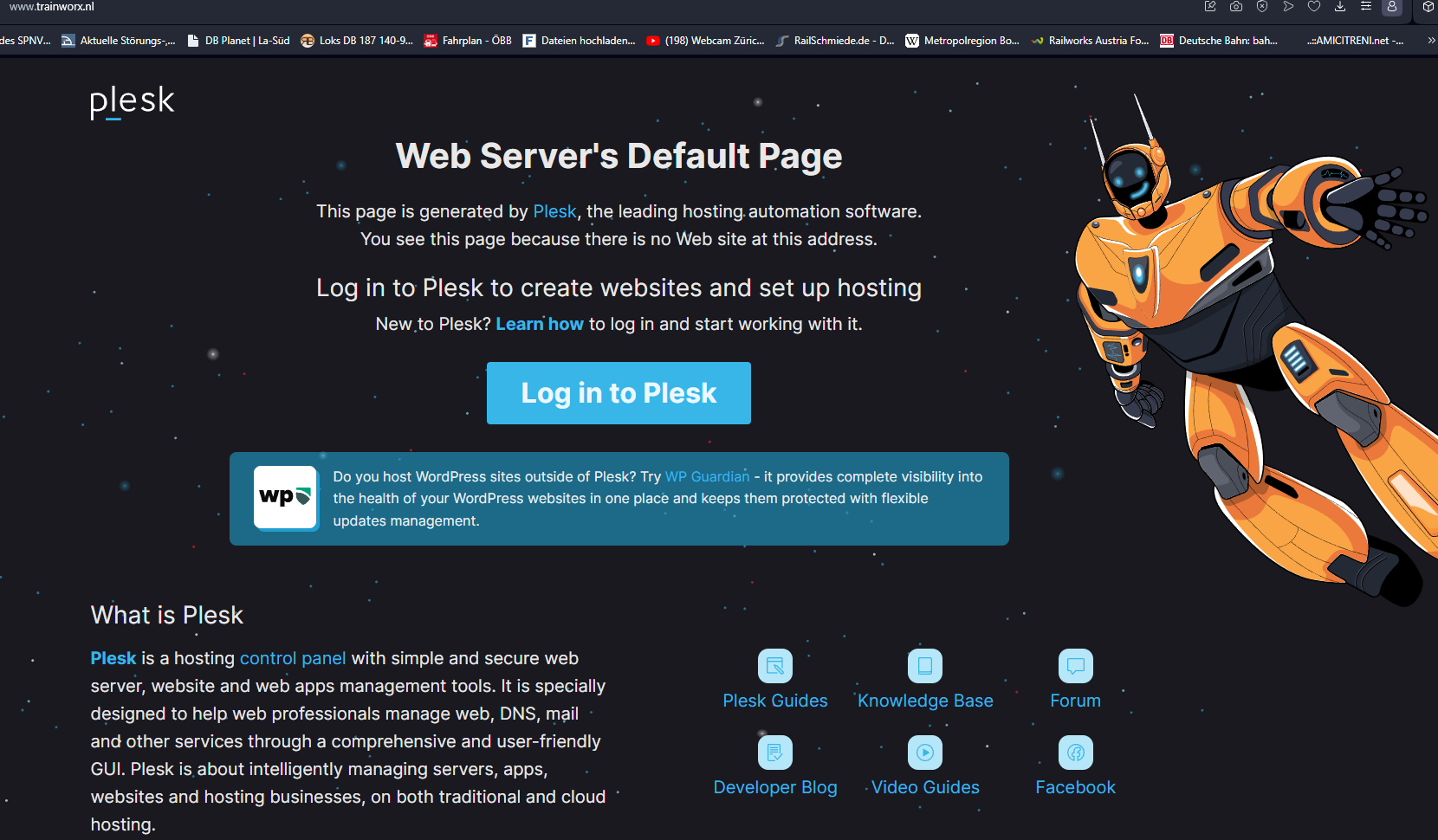Click the pinboard edit icon in browser toolbar
The width and height of the screenshot is (1438, 840).
[x=1210, y=6]
